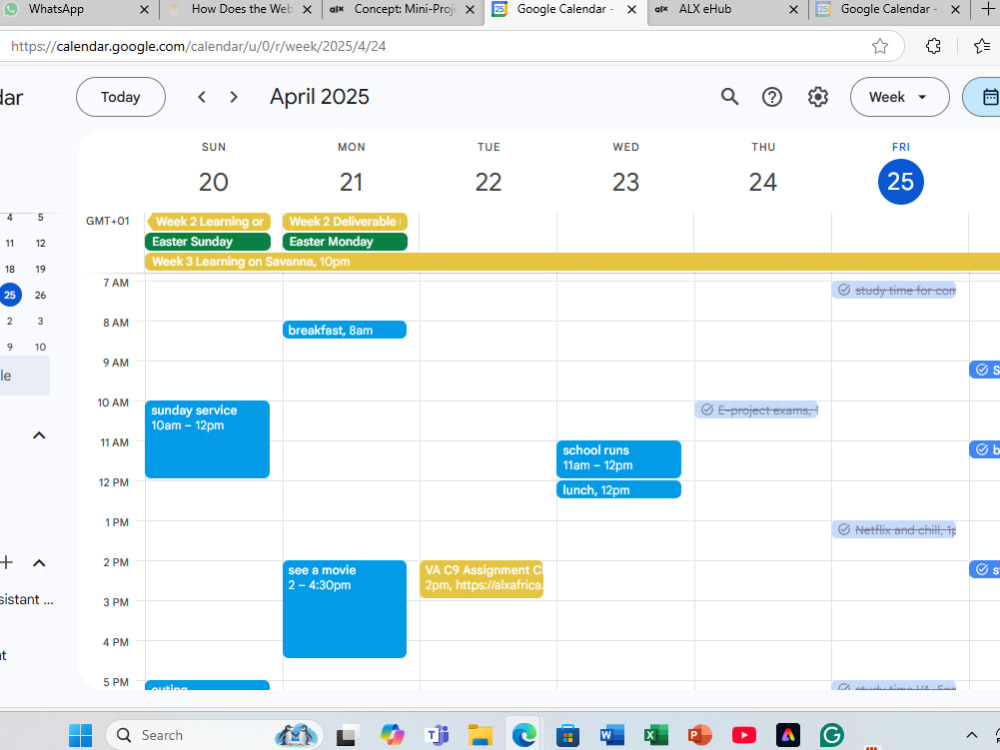Open browser favorites list icon
Image resolution: width=1000 pixels, height=750 pixels.
pos(982,46)
